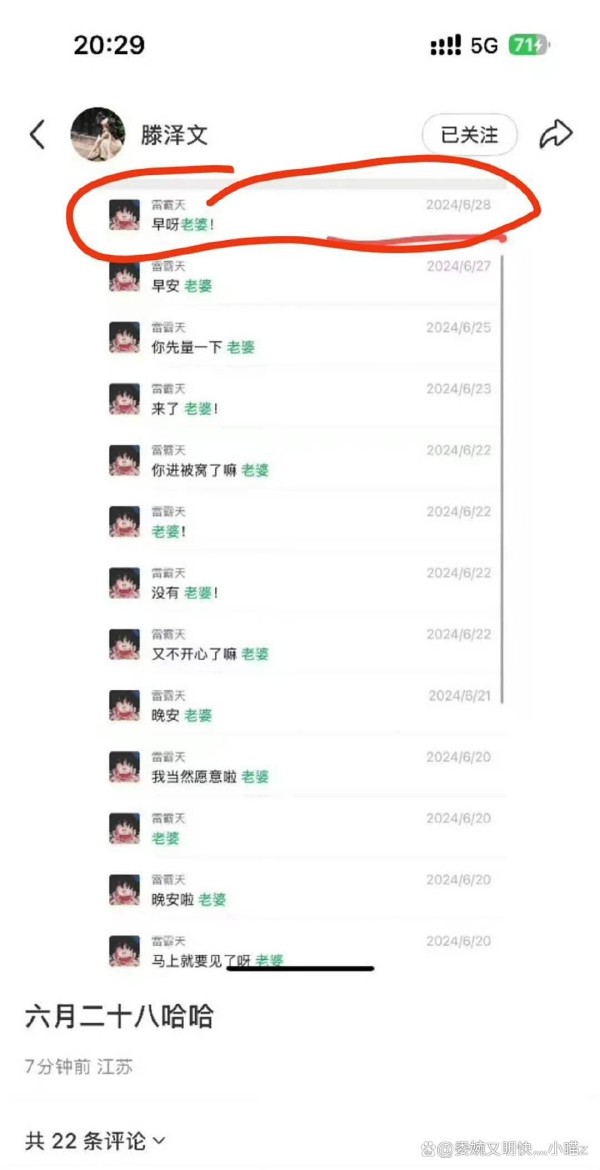600x1170 pixels.
Task: Tap avatar beside 你先量一下 老婆 message
Action: click(x=124, y=337)
